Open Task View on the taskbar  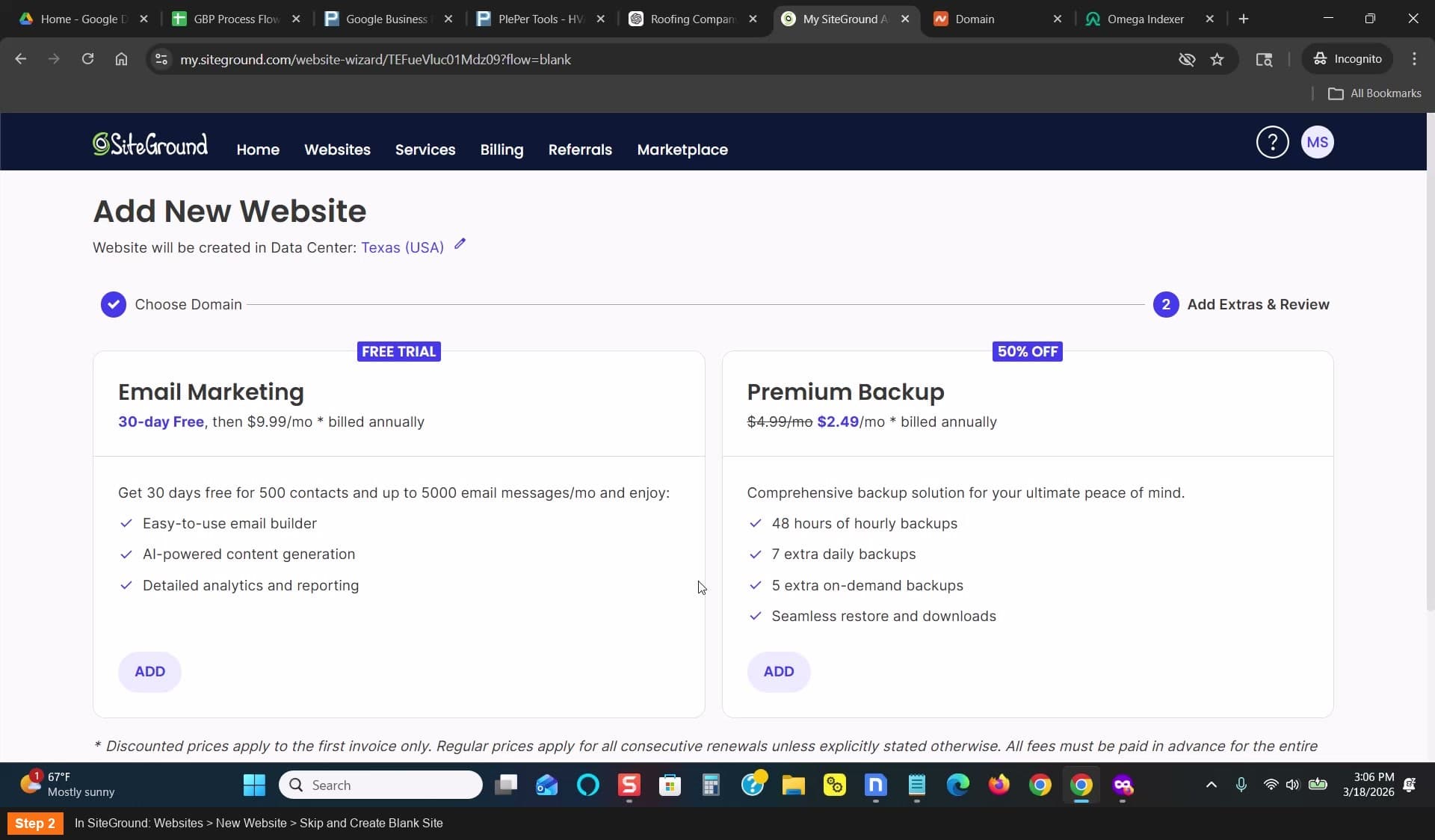click(506, 785)
